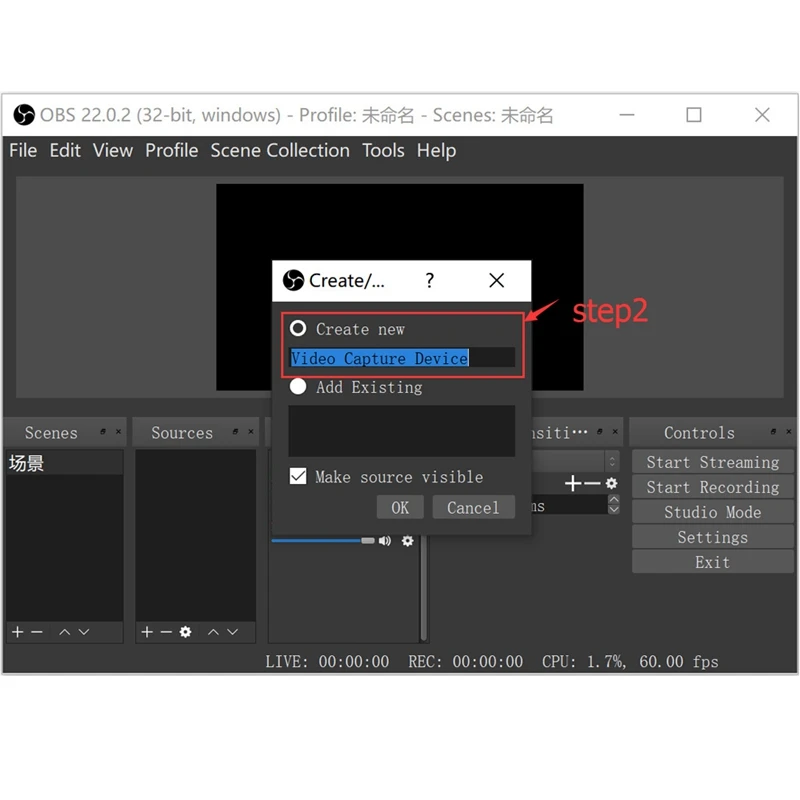Open source properties gear in Sources panel
The image size is (800, 800).
185,632
